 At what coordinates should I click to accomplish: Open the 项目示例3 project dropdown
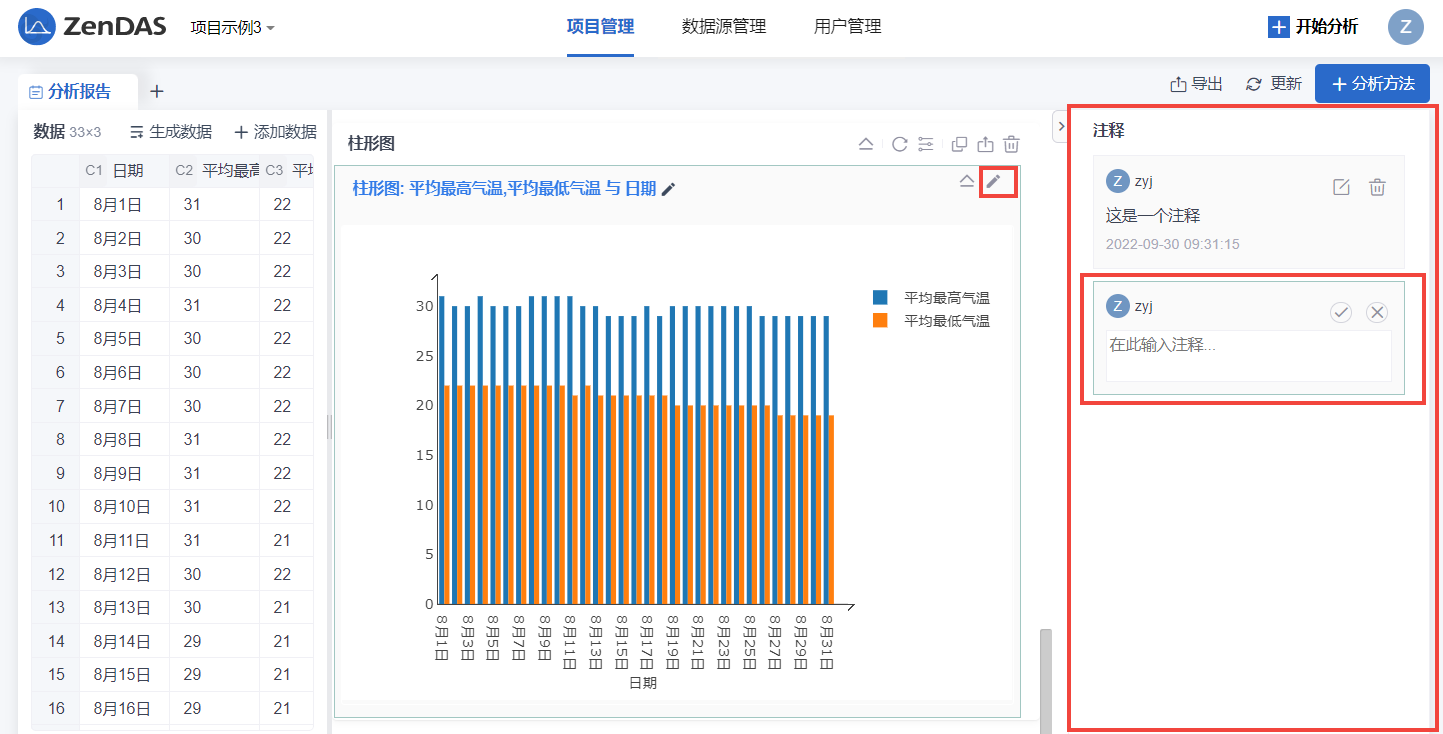point(232,27)
